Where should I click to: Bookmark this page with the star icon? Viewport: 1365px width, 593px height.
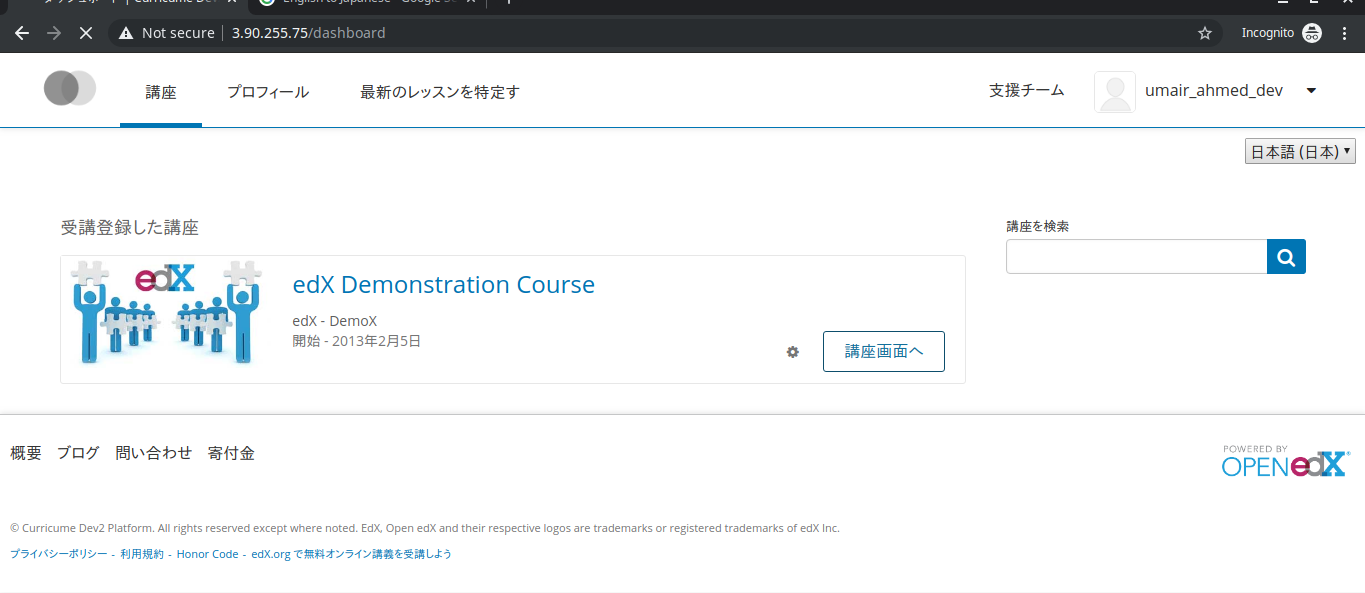[1204, 32]
